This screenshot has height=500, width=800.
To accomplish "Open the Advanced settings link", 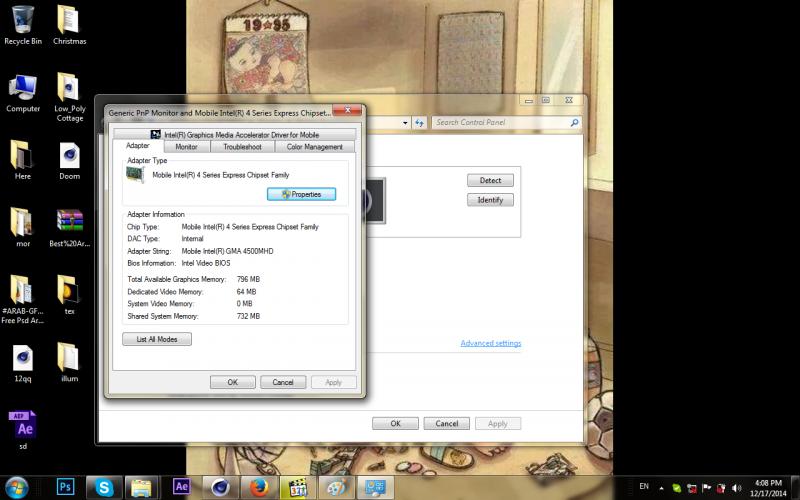I will (x=491, y=343).
